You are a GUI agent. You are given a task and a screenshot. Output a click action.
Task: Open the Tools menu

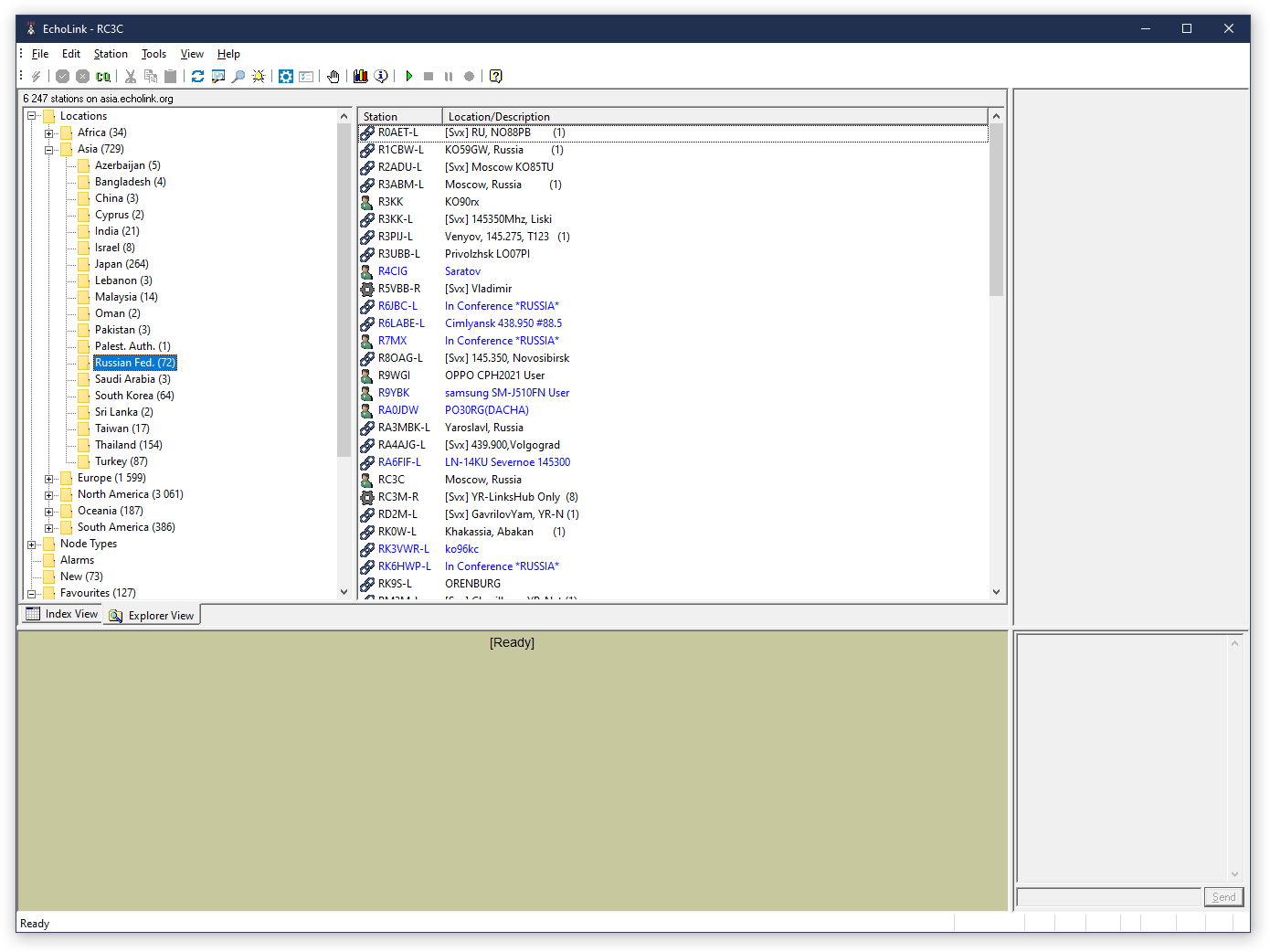(x=153, y=54)
